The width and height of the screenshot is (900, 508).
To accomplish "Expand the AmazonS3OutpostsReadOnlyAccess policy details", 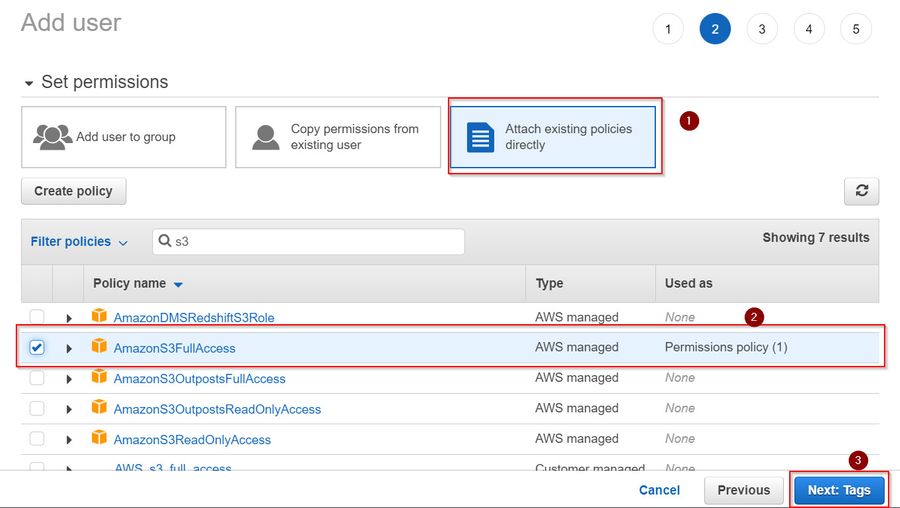I will [x=69, y=409].
